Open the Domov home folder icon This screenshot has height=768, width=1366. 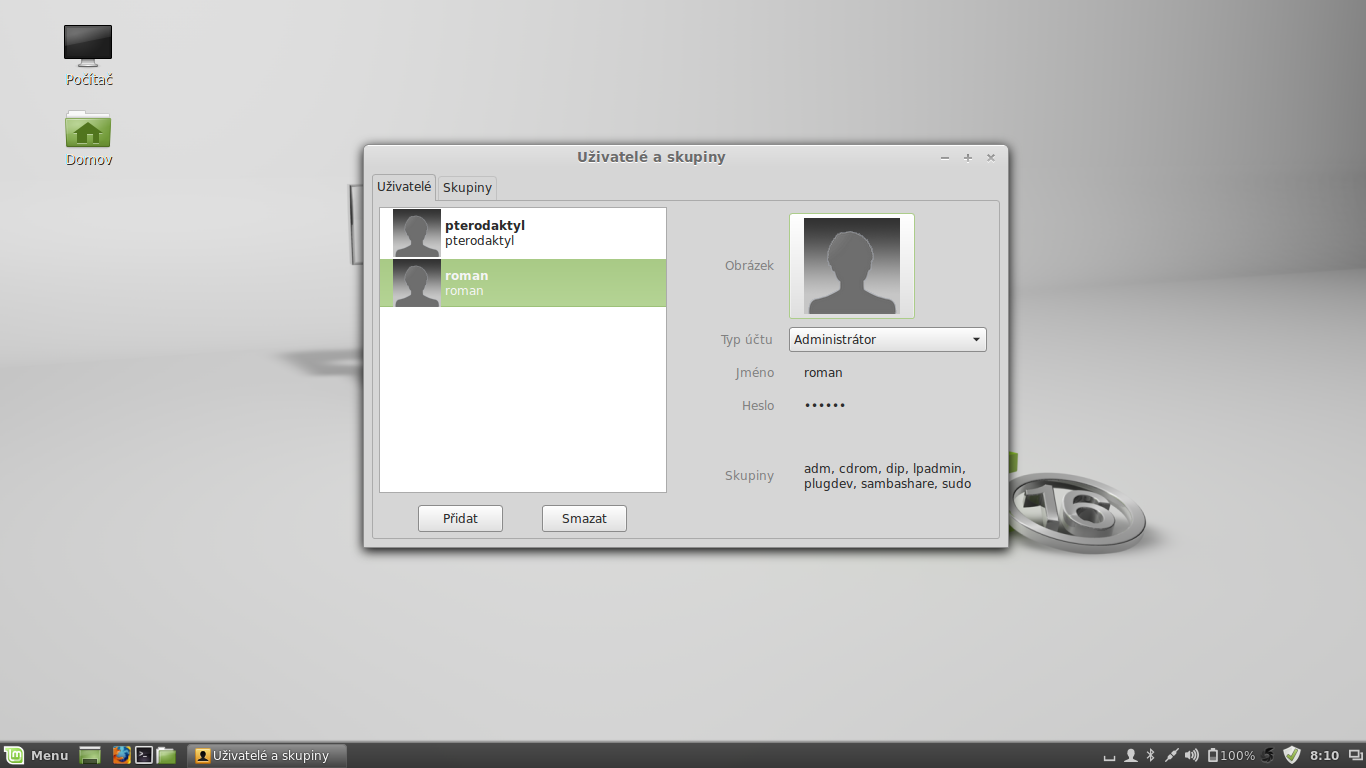pyautogui.click(x=87, y=130)
